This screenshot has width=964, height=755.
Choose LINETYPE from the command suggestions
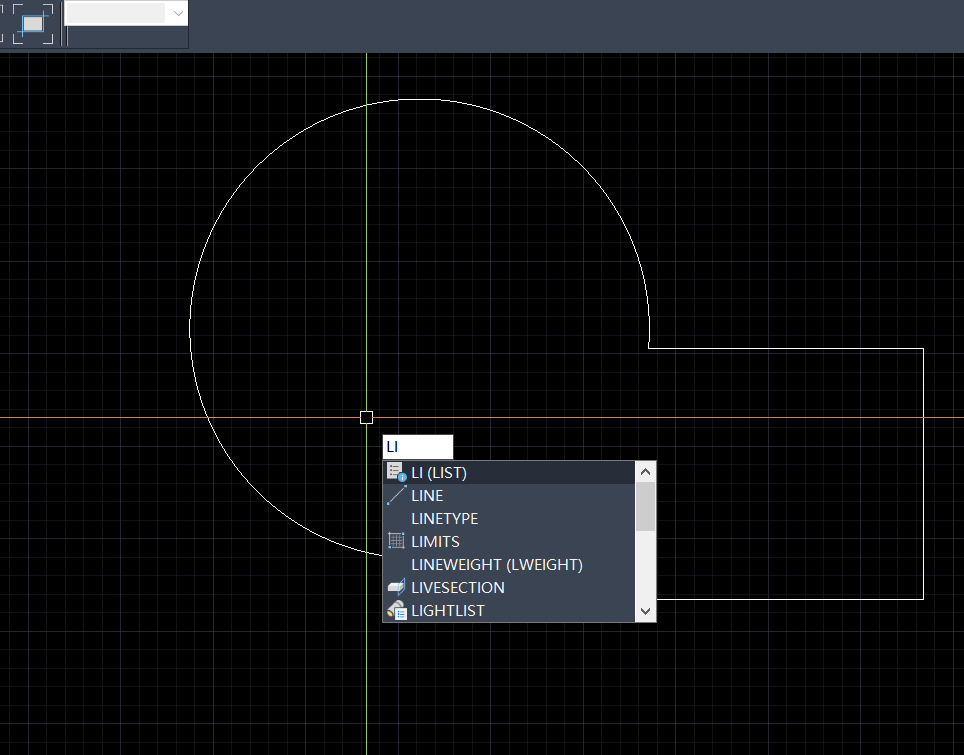click(x=444, y=518)
